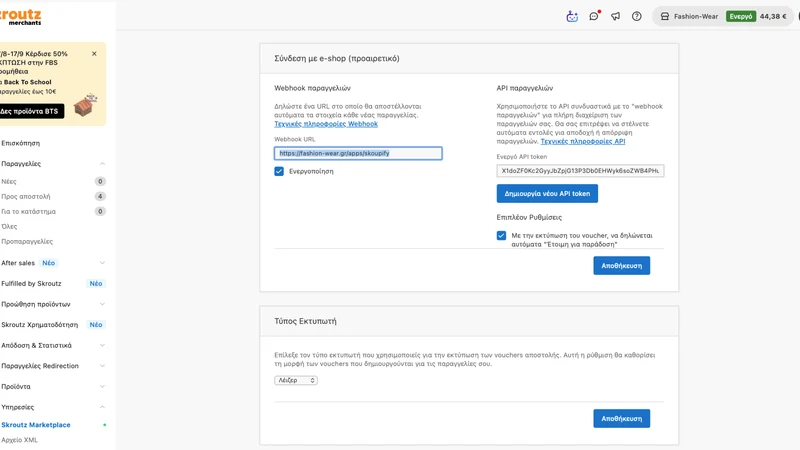Toggle the Ενεργοποίηση webhook checkbox
Image resolution: width=800 pixels, height=450 pixels.
(x=279, y=171)
